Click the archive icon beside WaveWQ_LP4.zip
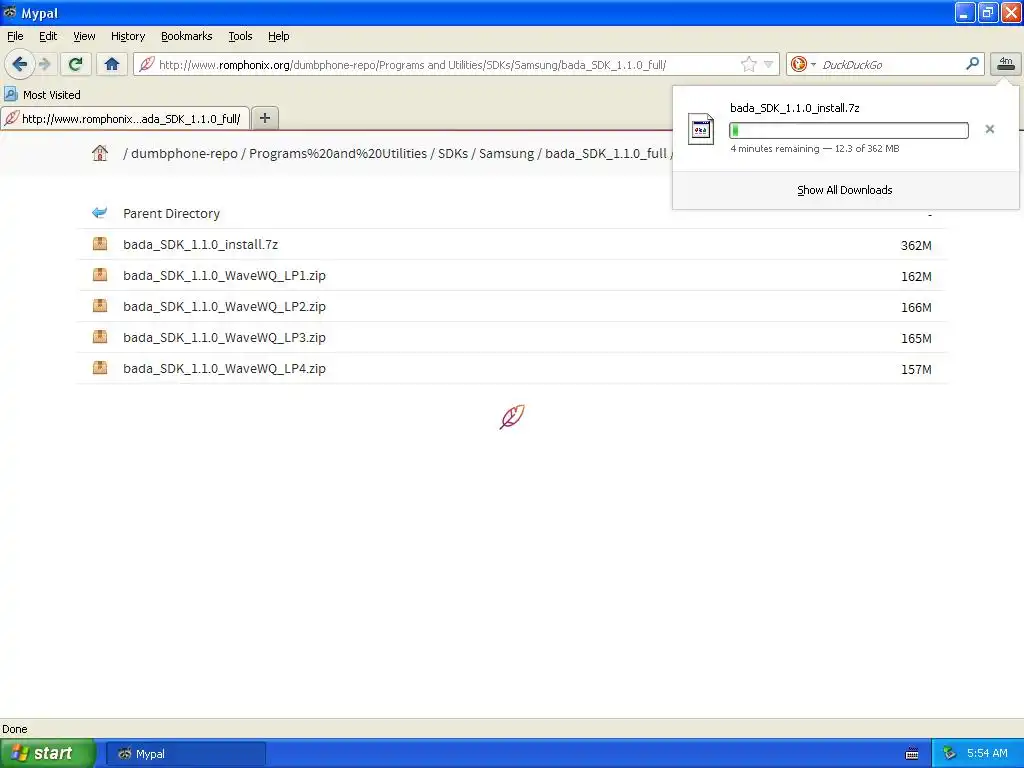The width and height of the screenshot is (1024, 768). click(x=100, y=367)
